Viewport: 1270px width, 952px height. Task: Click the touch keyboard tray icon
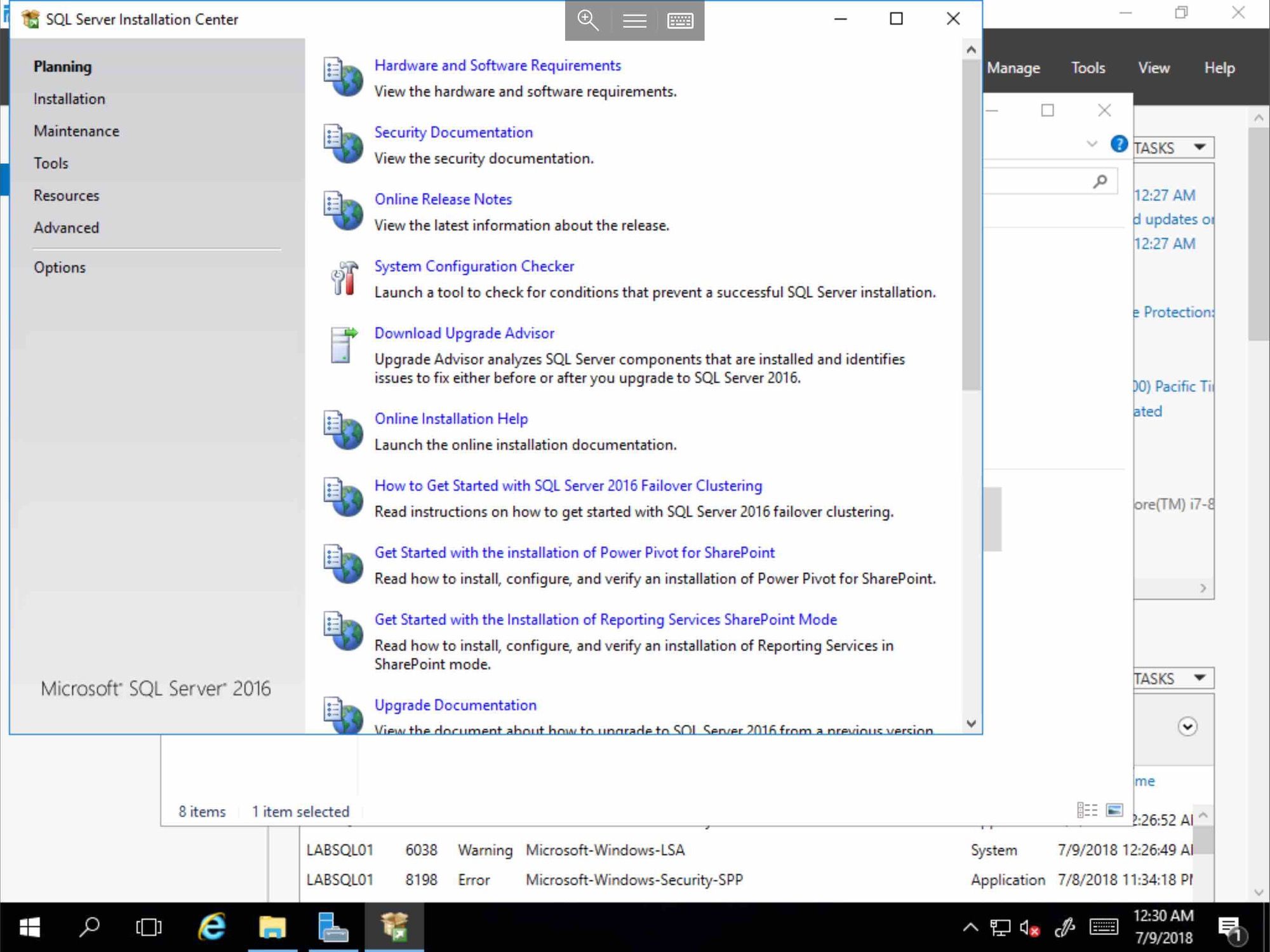1104,927
